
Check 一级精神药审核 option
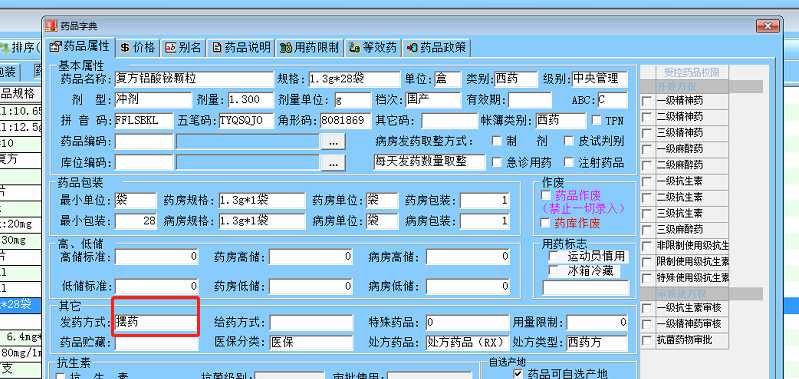pyautogui.click(x=647, y=324)
